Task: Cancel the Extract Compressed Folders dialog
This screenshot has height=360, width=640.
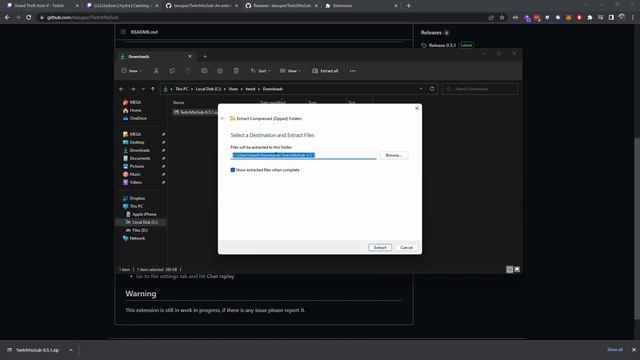Action: pos(407,247)
